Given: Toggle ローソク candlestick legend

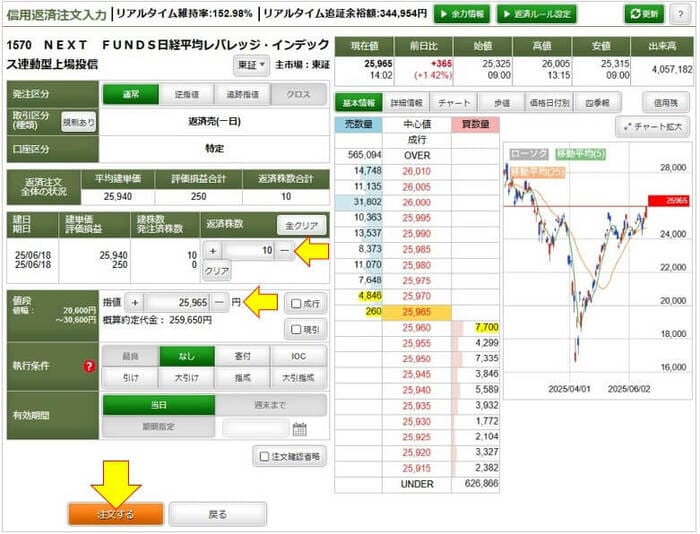Looking at the screenshot, I should pos(529,154).
